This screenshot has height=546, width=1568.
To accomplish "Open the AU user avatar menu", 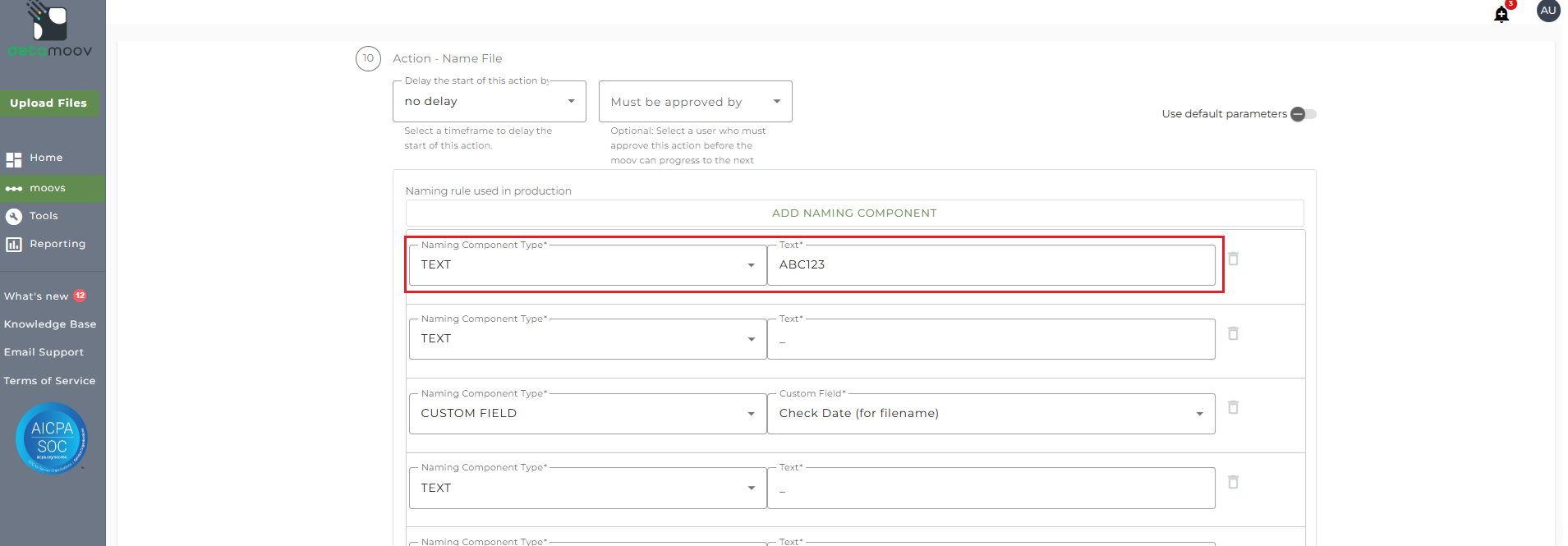I will pyautogui.click(x=1548, y=11).
